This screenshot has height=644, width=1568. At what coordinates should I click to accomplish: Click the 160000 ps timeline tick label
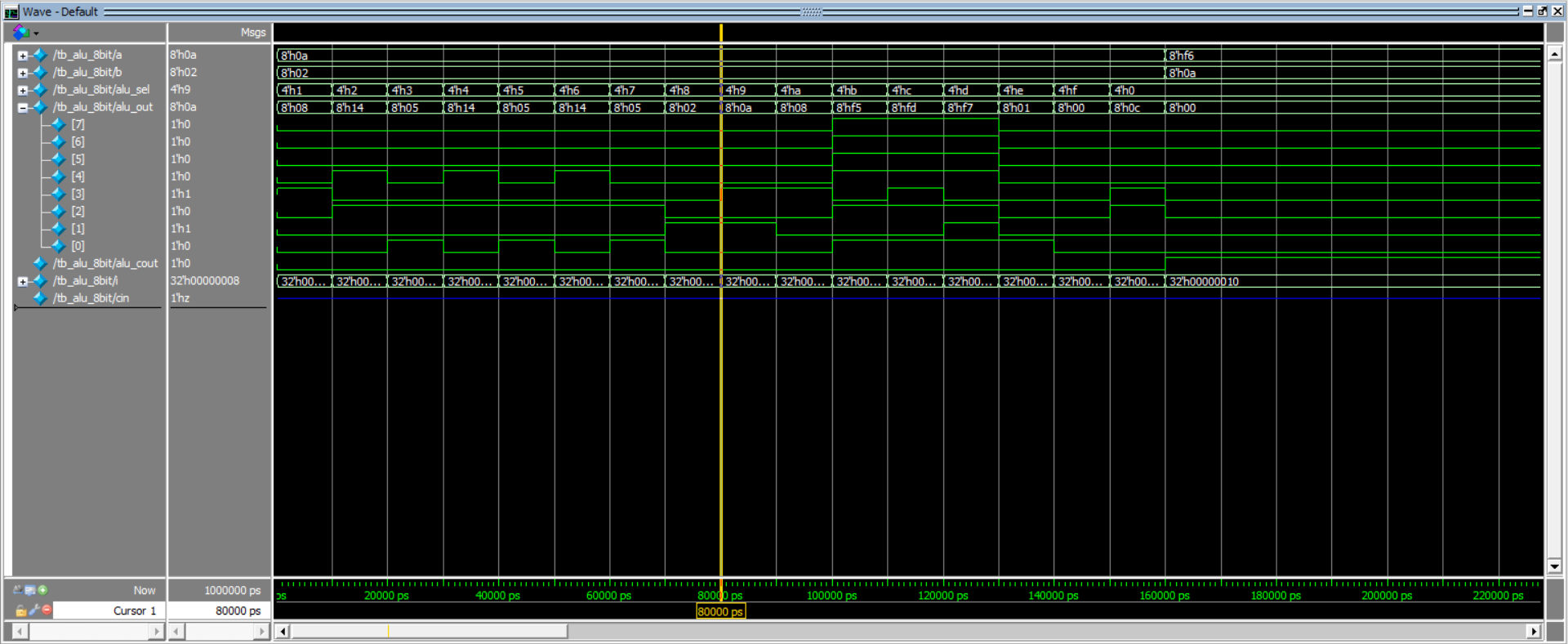point(1165,596)
